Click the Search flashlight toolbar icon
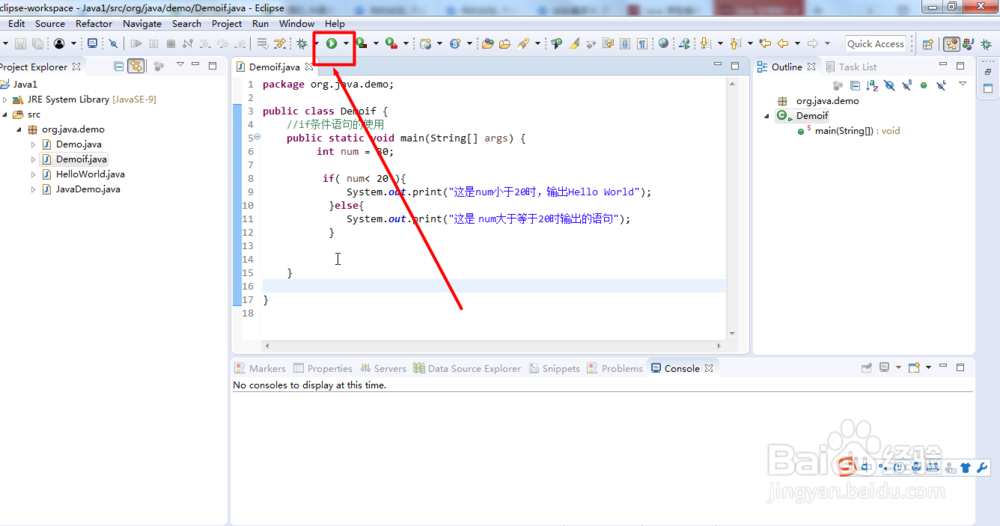 523,43
